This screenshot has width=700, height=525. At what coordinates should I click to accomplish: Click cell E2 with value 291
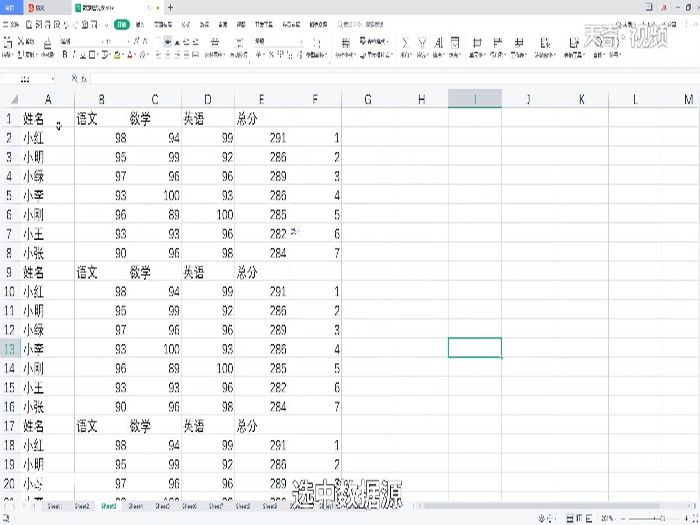tap(261, 138)
